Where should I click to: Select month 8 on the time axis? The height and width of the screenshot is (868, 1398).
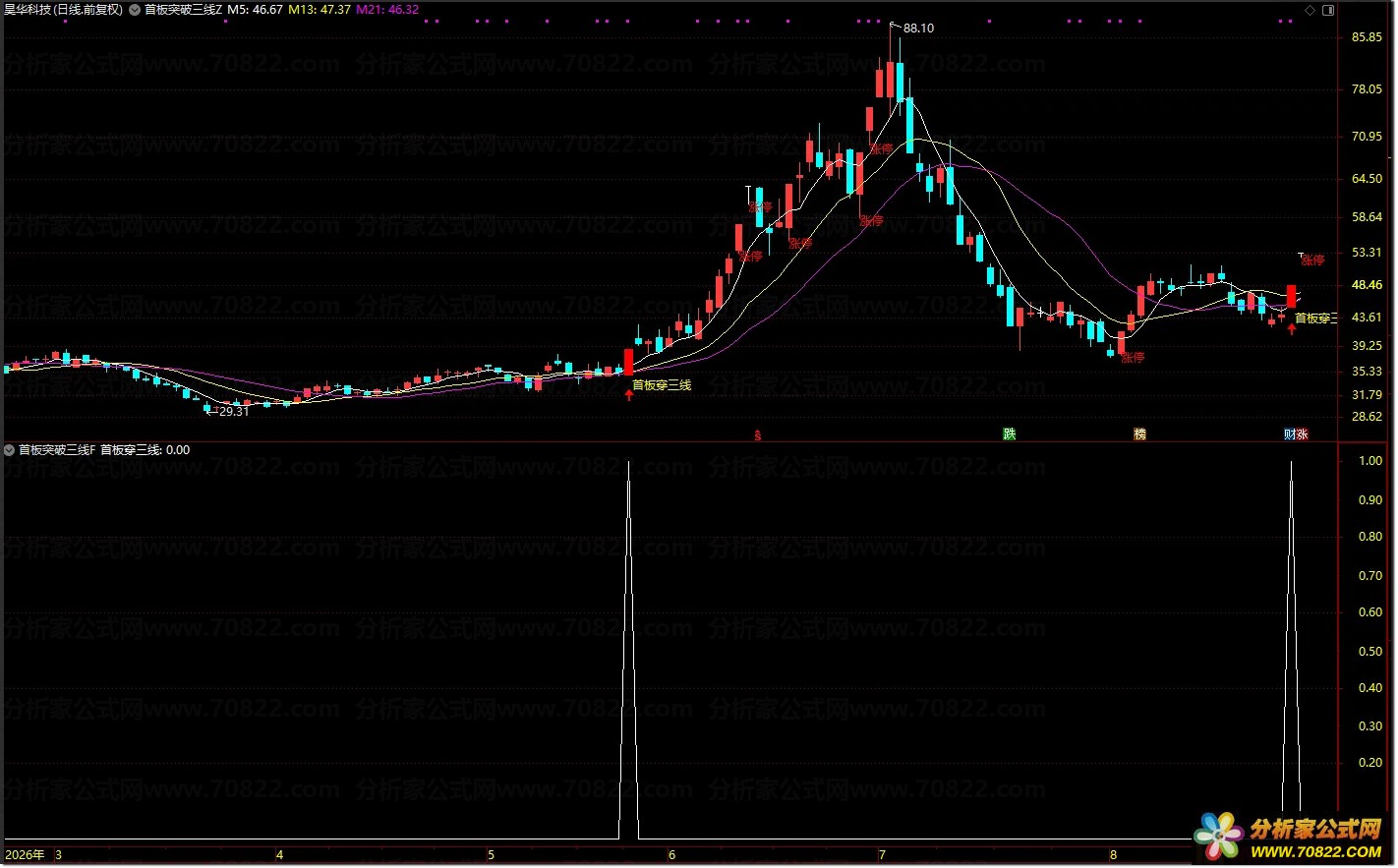(1113, 855)
